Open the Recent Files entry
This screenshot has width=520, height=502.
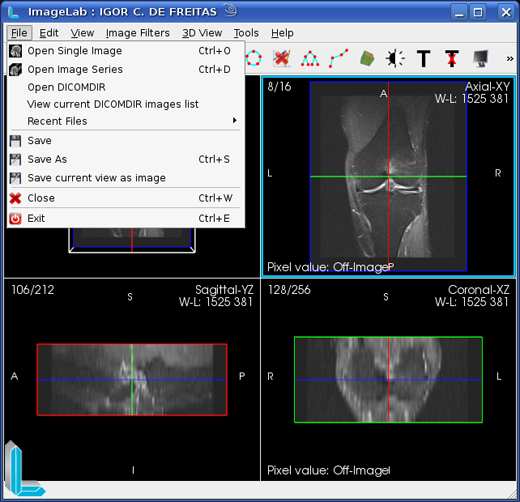coord(126,121)
